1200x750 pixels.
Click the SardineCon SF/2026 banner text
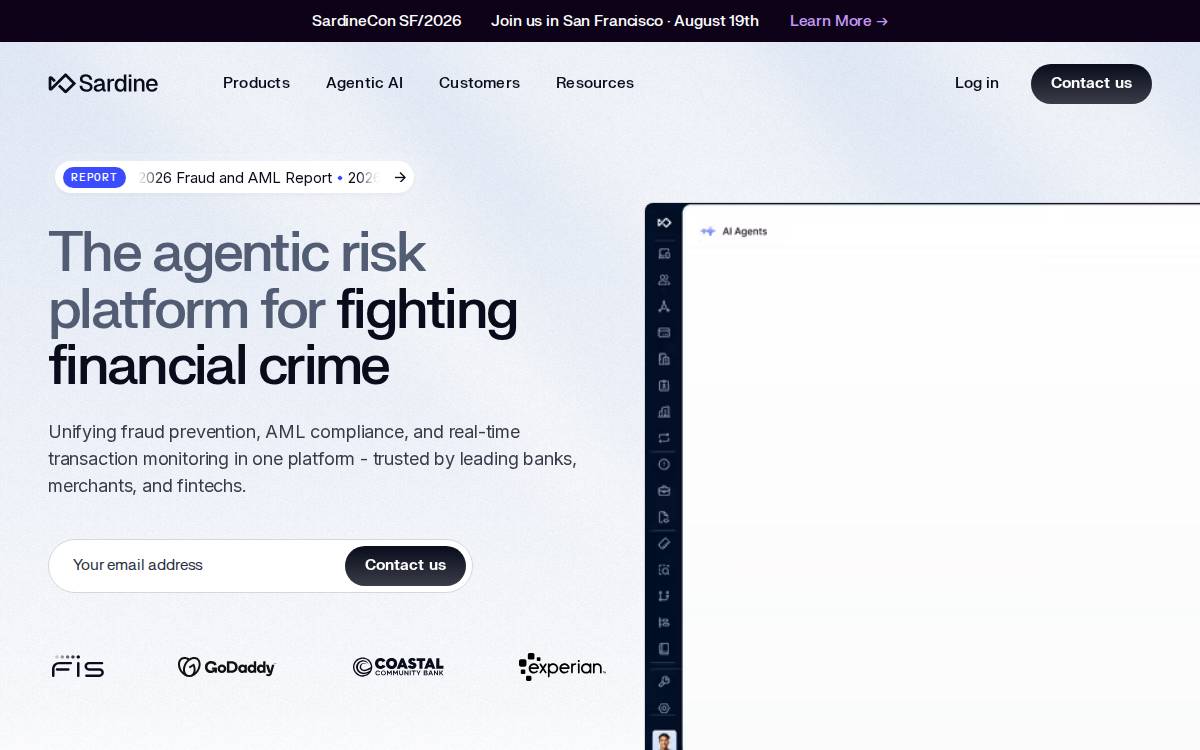coord(386,21)
